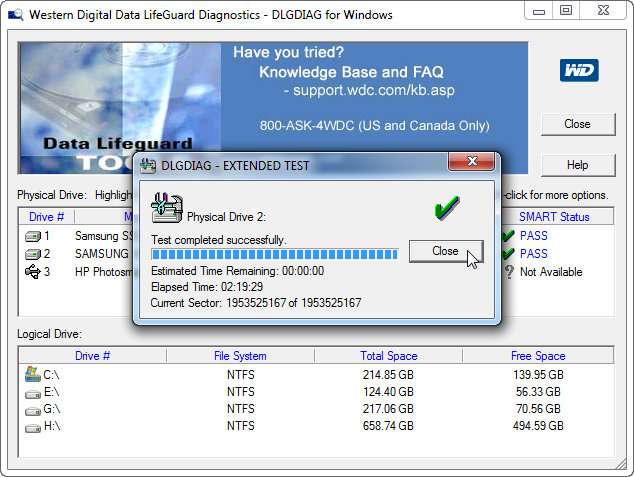The height and width of the screenshot is (477, 634).
Task: Maximize the Data LifeGuard Diagnostics window
Action: tap(566, 11)
